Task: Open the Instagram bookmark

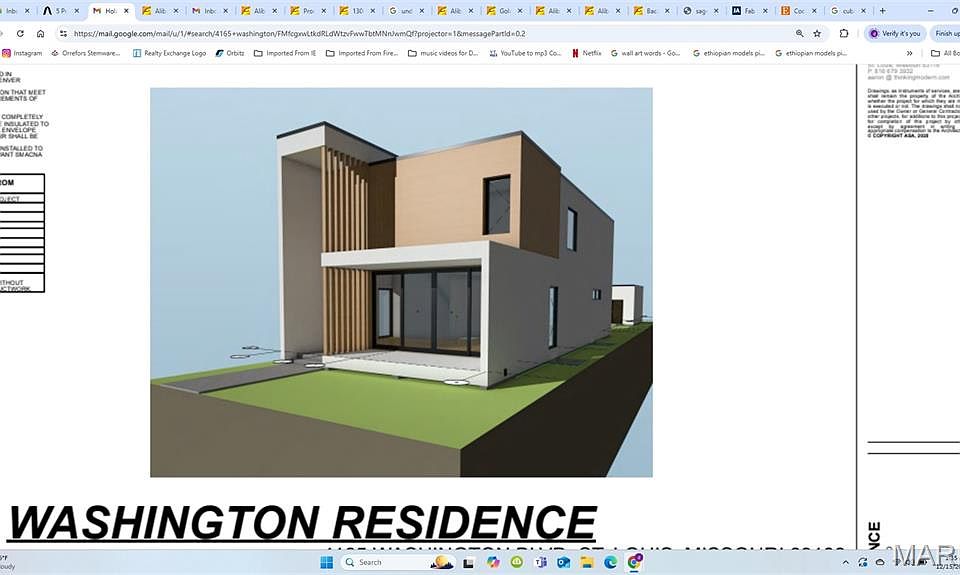Action: click(22, 53)
